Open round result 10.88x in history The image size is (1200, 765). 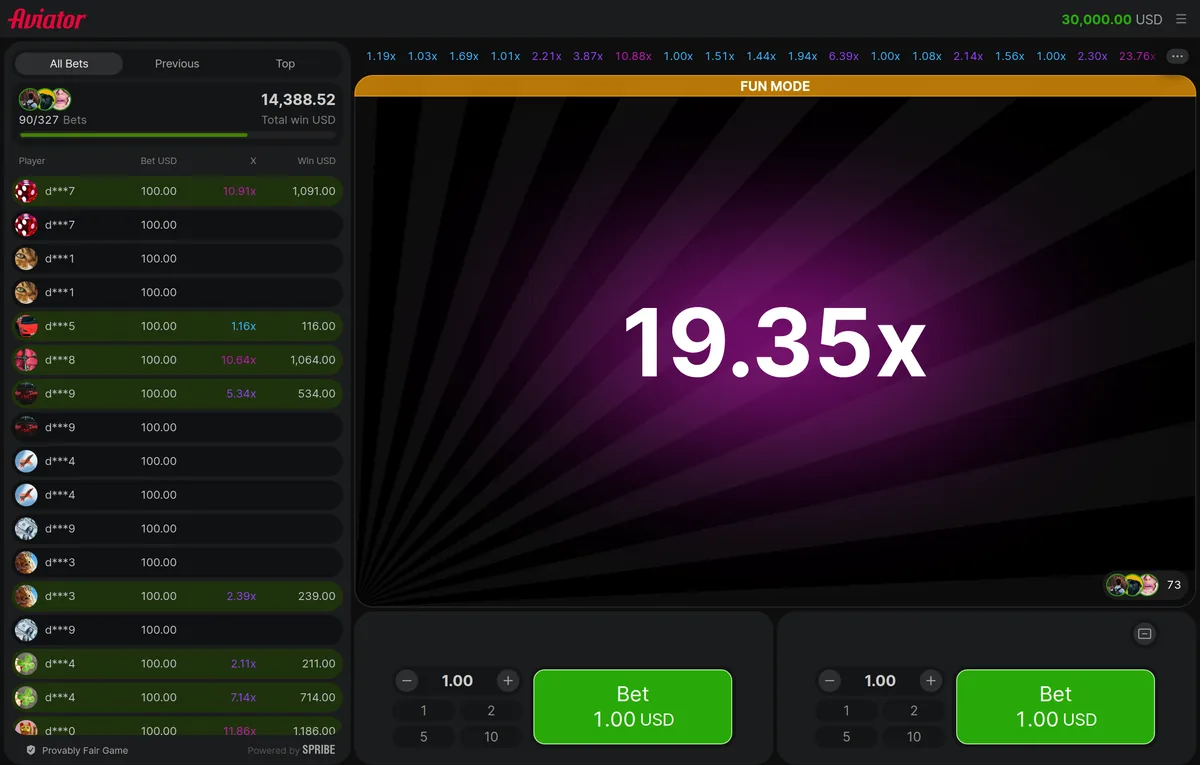tap(633, 57)
